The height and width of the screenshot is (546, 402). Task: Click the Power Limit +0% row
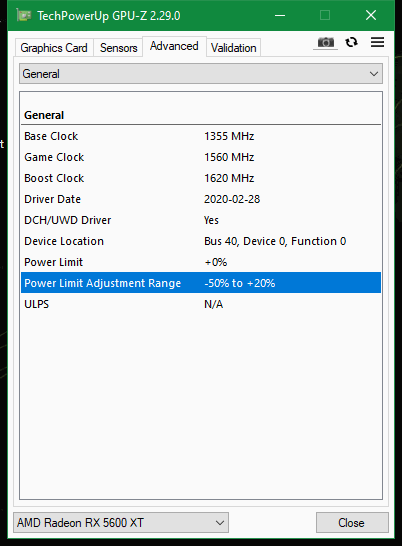(201, 262)
